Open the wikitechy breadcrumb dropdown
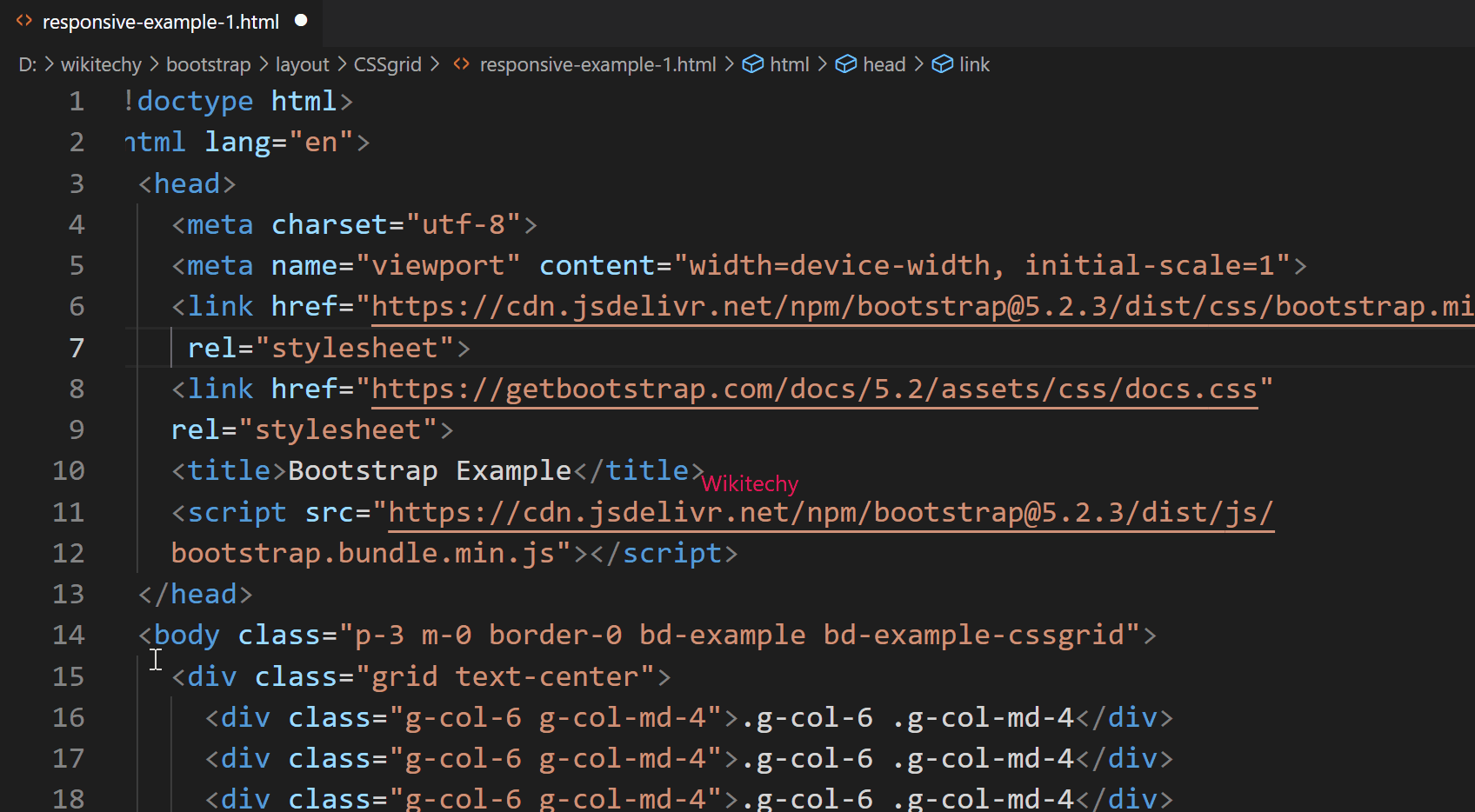 (x=101, y=63)
